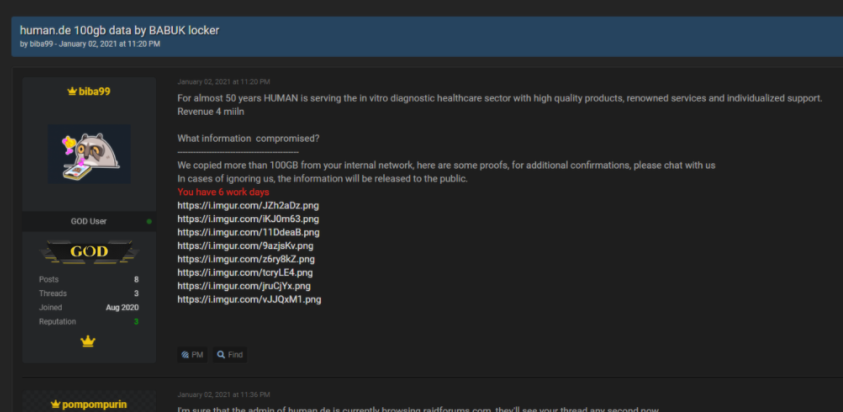The width and height of the screenshot is (843, 412).
Task: Open the JZh2aDz.png imgur link
Action: 248,205
